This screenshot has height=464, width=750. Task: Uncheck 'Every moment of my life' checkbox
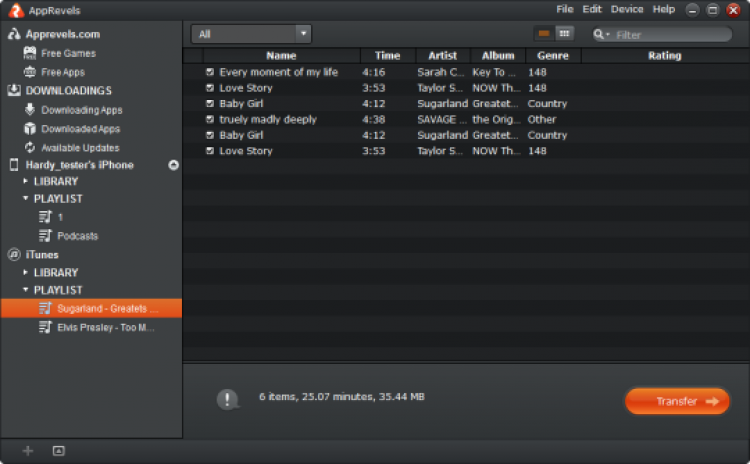click(210, 72)
